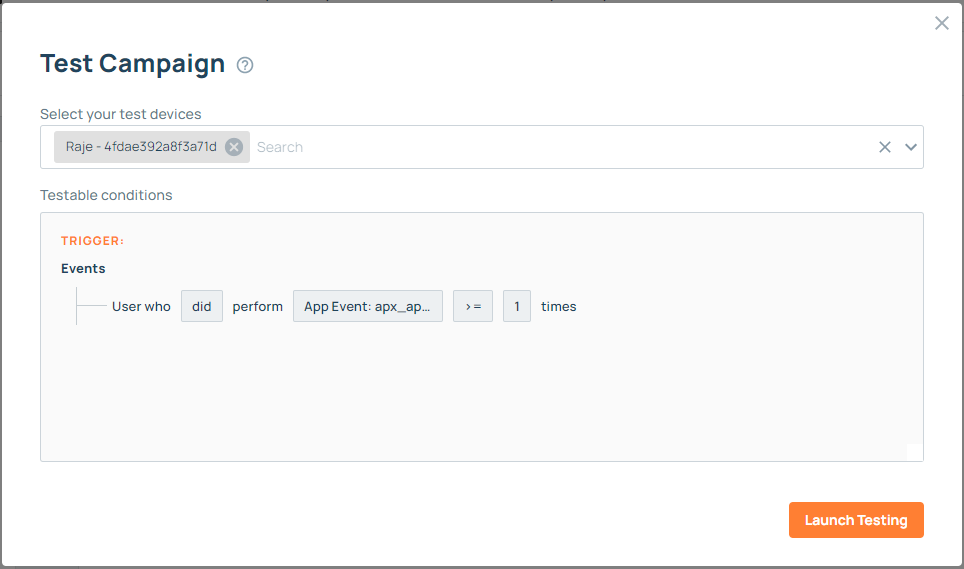This screenshot has height=569, width=964.
Task: Click the >= operator box
Action: pos(473,306)
